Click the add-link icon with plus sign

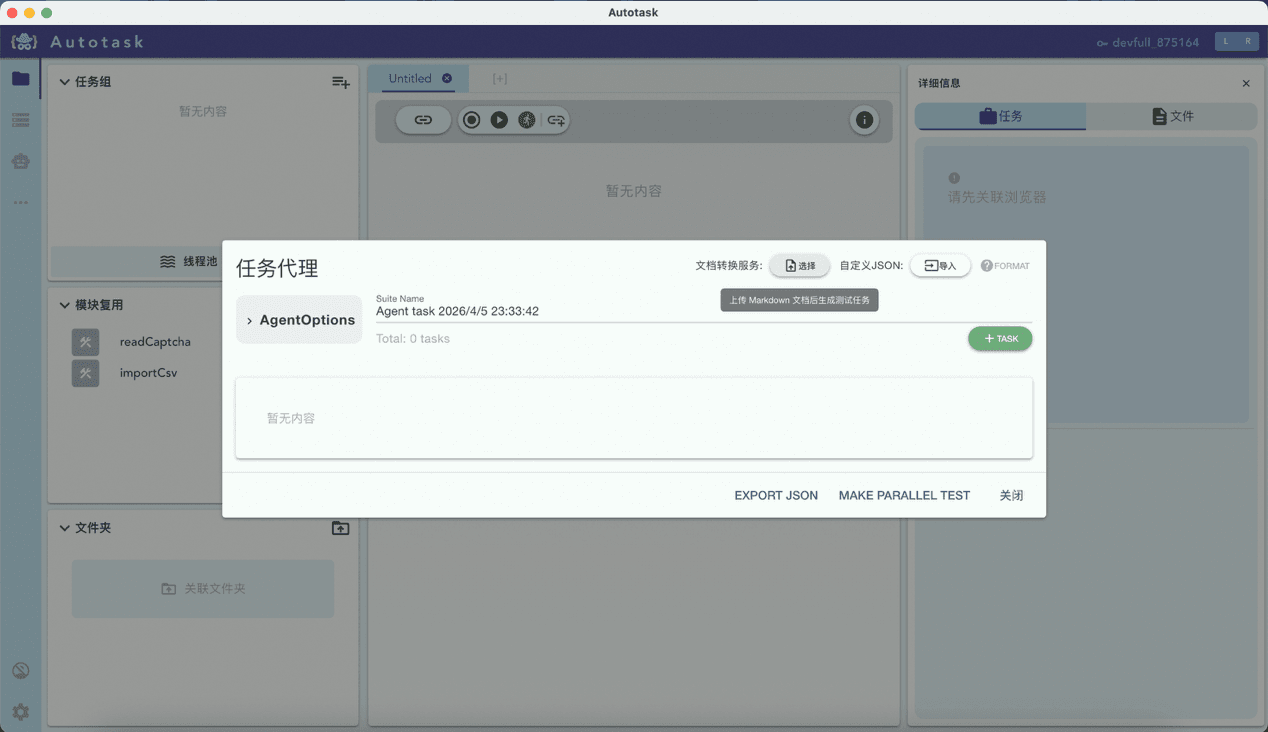(x=556, y=120)
